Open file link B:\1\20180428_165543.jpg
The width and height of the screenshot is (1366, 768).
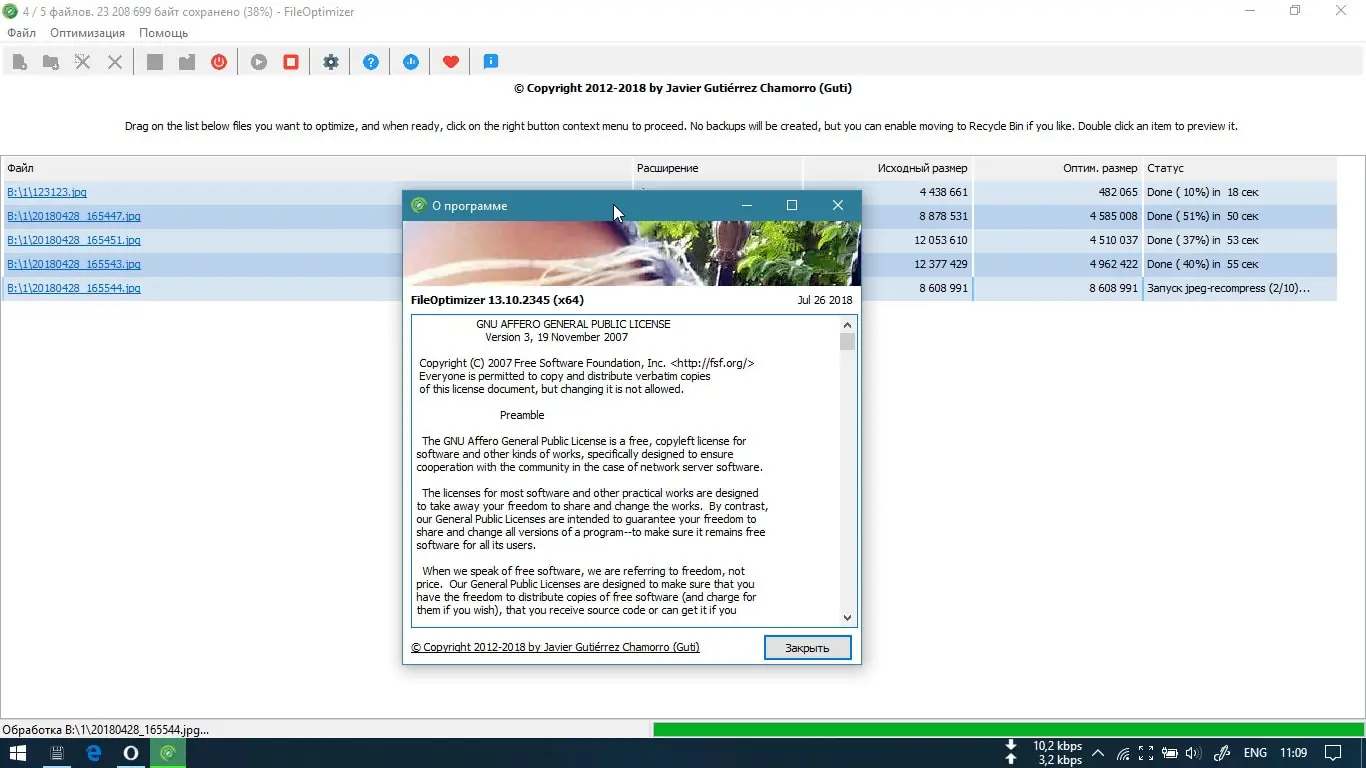pyautogui.click(x=74, y=264)
